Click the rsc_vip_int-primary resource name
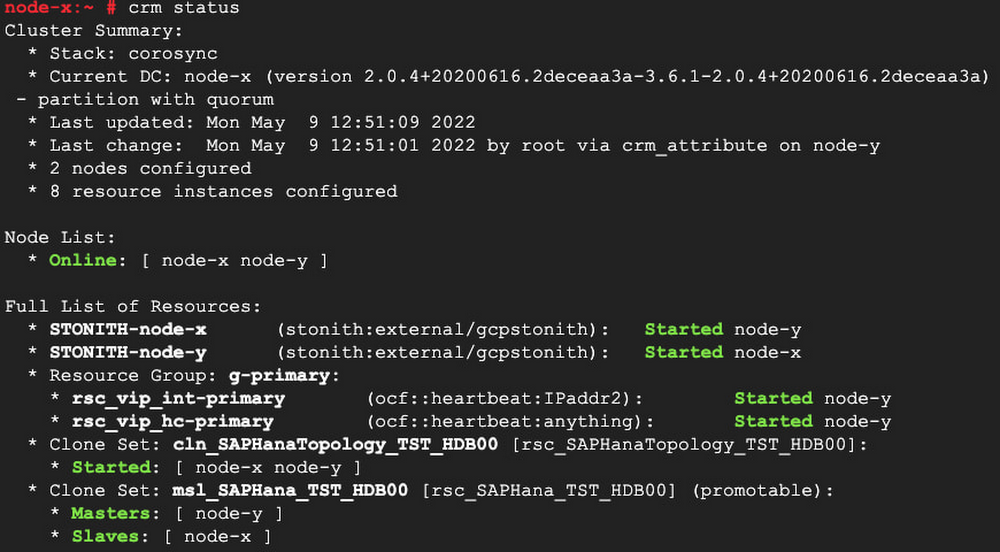Viewport: 1000px width, 552px height. tap(178, 398)
